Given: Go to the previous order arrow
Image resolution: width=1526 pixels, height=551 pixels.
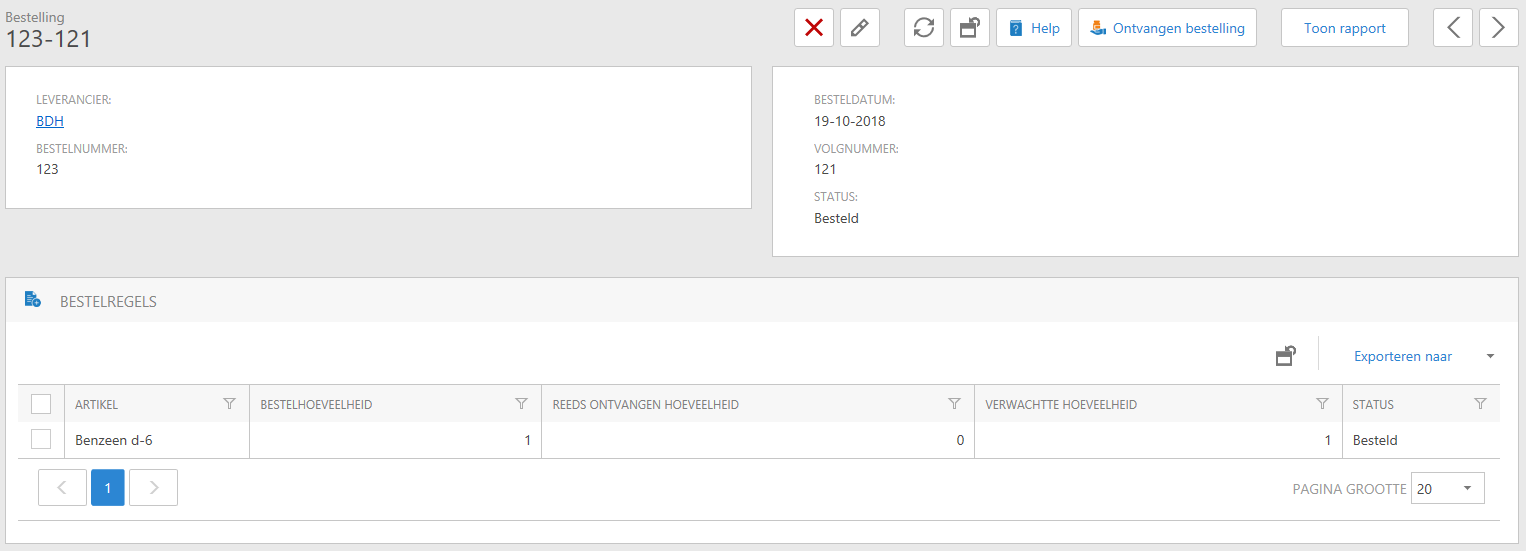Looking at the screenshot, I should point(1452,28).
